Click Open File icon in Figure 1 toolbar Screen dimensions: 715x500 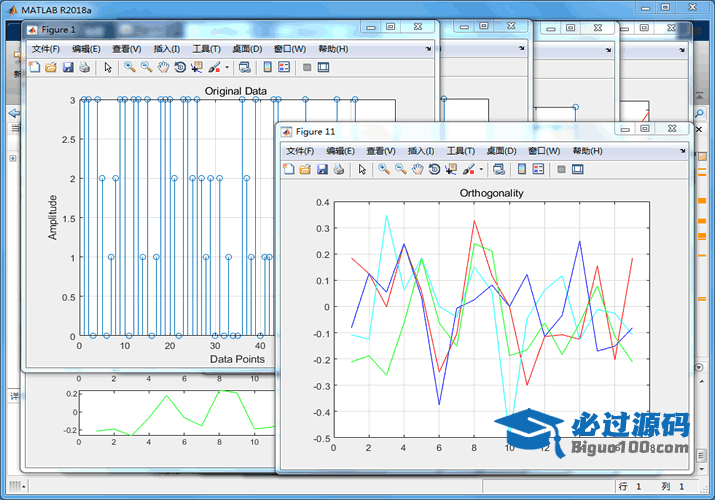pos(51,67)
